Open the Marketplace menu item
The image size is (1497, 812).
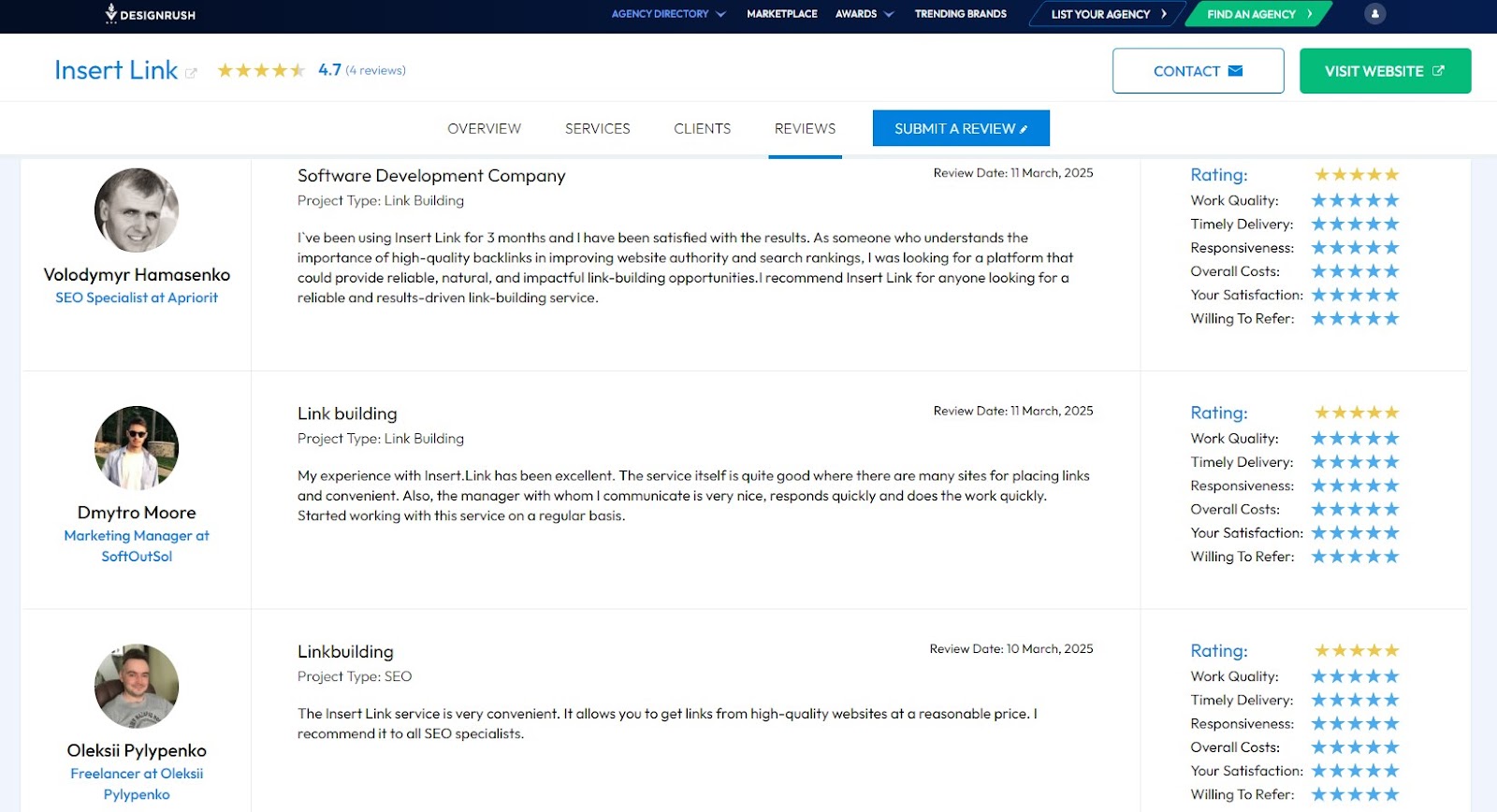click(x=782, y=14)
